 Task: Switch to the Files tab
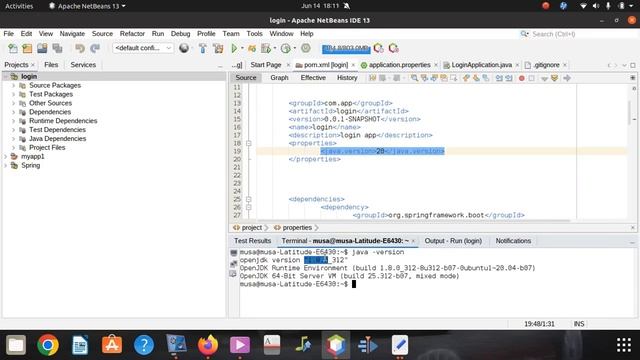pos(51,64)
